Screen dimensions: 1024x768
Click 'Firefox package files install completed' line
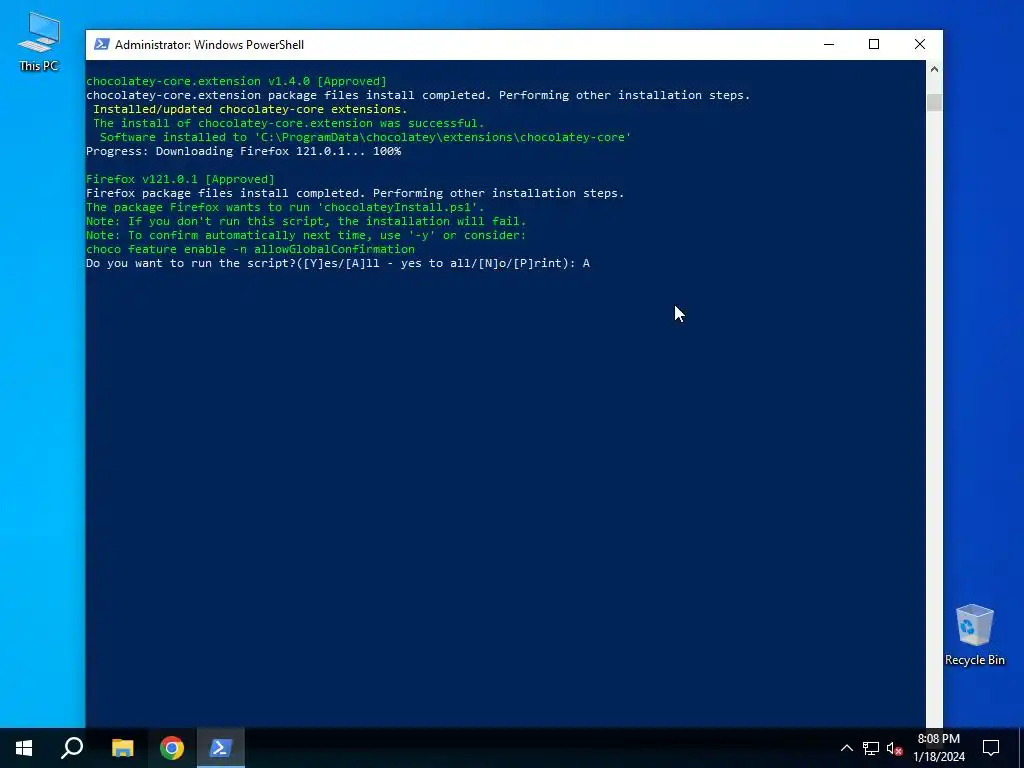[355, 193]
